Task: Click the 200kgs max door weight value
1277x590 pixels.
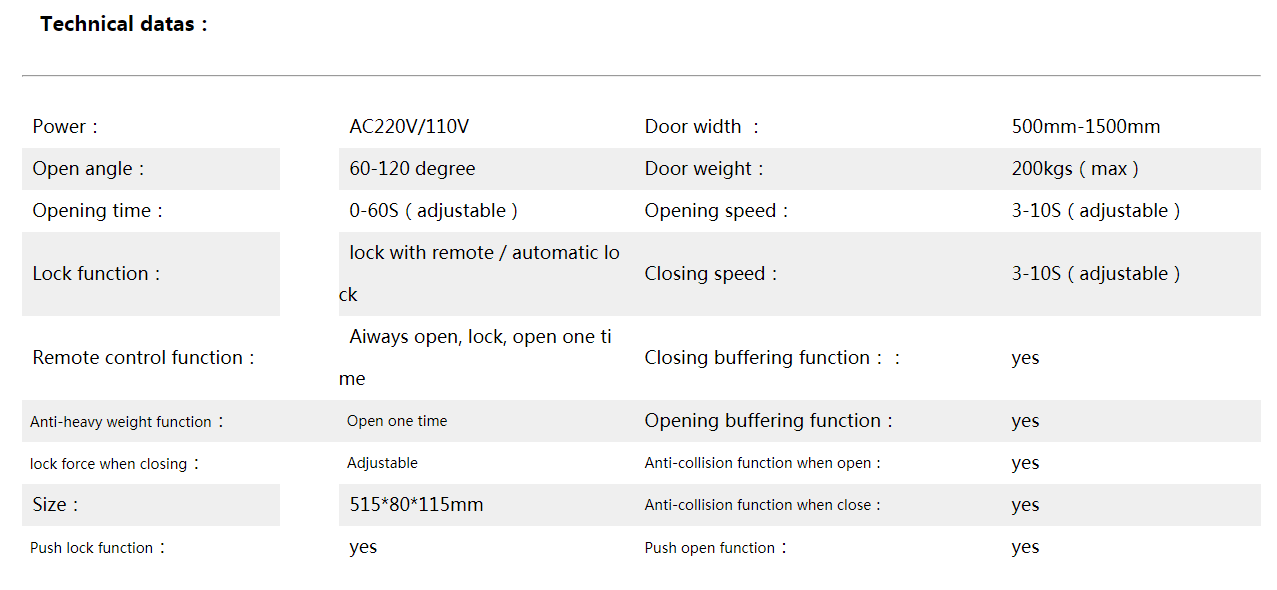Action: (1075, 169)
